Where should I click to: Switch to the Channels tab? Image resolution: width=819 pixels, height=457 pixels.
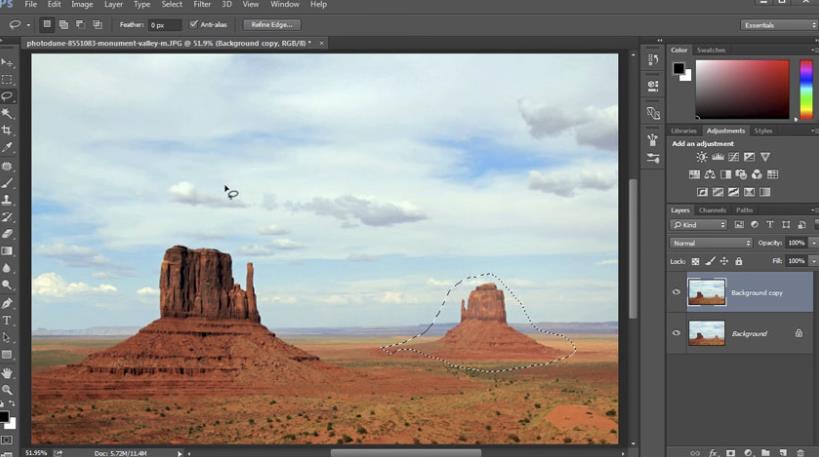(x=712, y=210)
